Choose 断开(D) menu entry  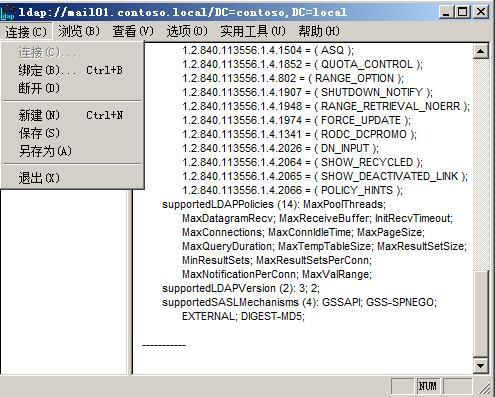tap(73, 88)
